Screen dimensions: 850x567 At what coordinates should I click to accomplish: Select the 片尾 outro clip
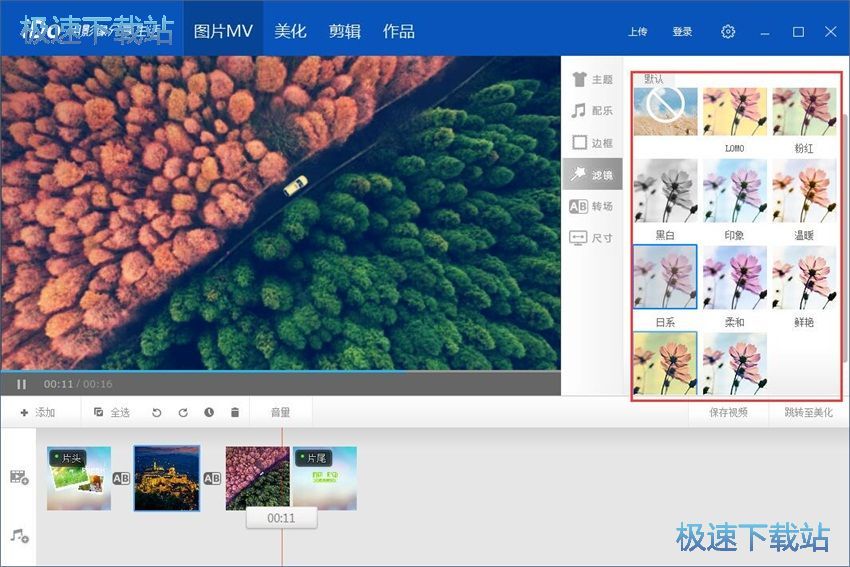coord(325,478)
